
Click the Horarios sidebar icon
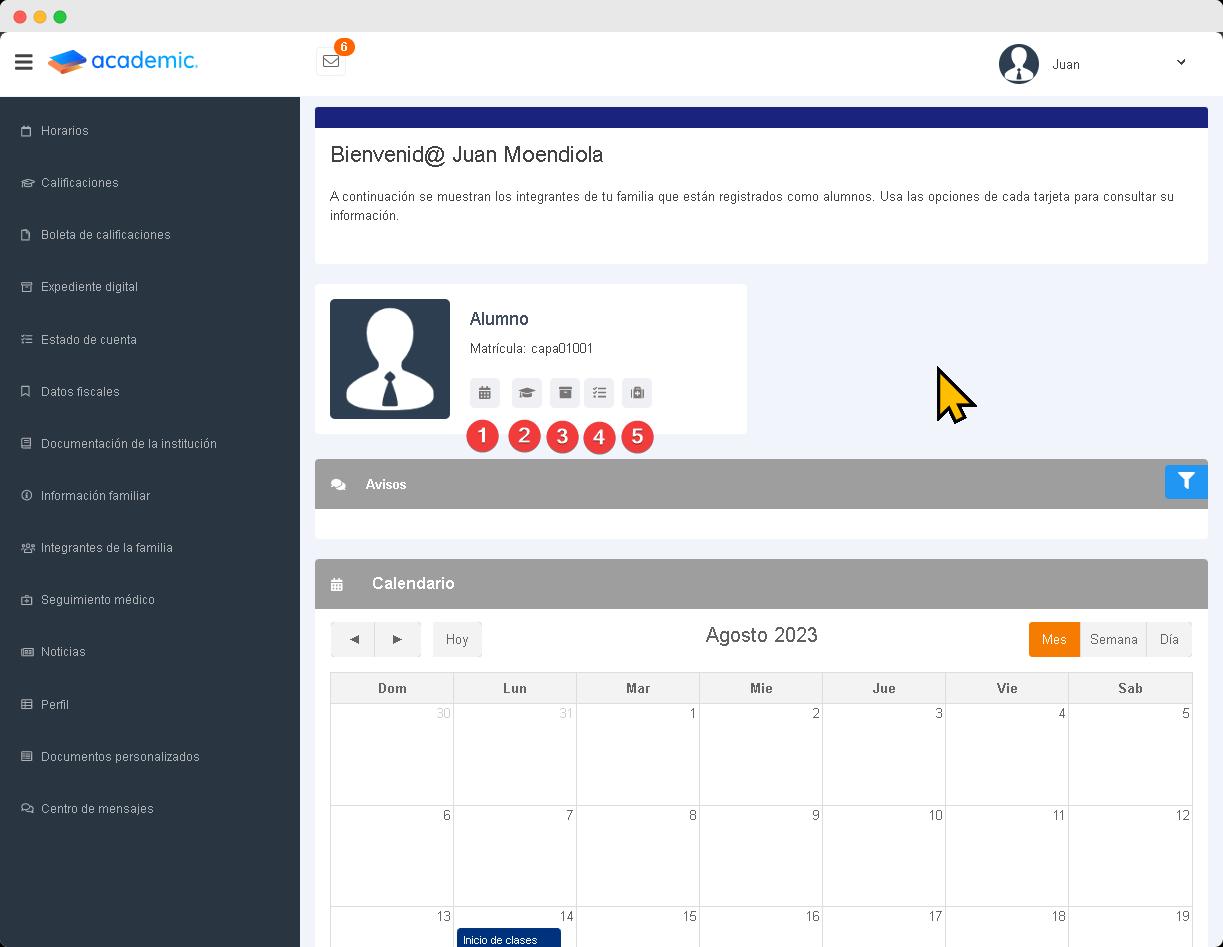tap(26, 131)
